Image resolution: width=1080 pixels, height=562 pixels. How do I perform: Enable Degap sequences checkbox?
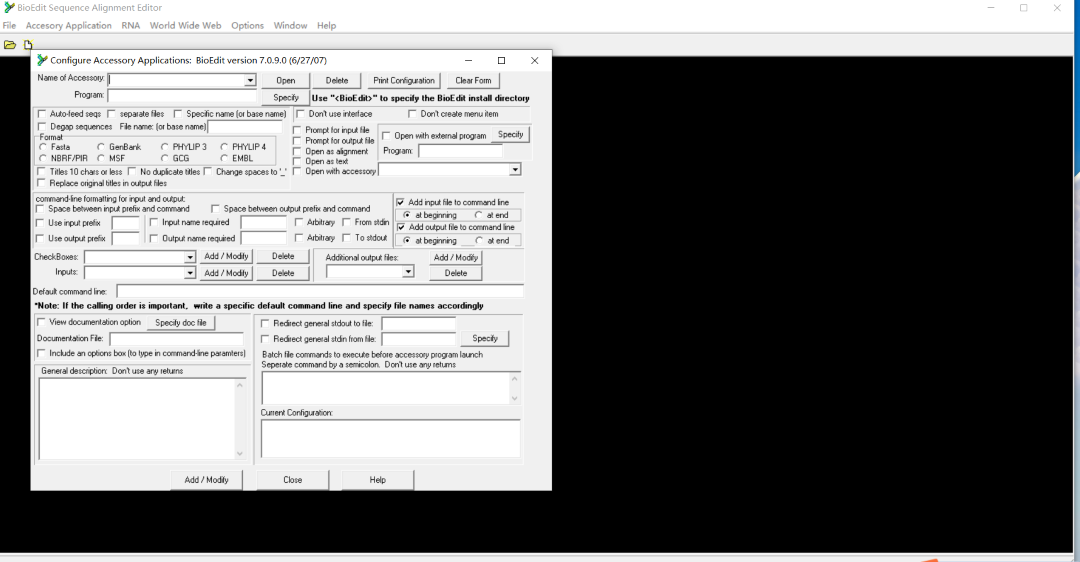coord(42,127)
